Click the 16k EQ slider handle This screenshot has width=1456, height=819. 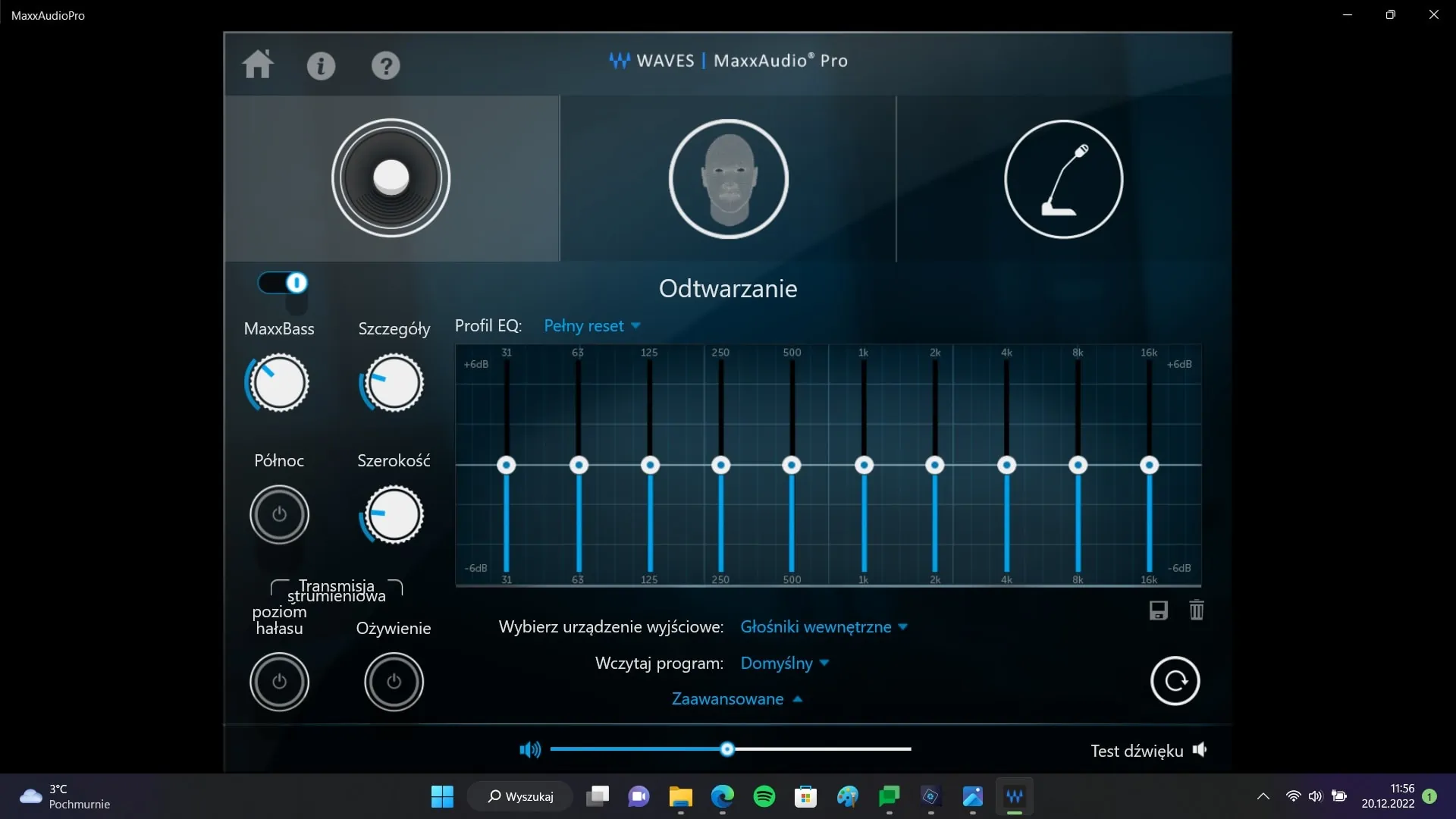(1150, 465)
